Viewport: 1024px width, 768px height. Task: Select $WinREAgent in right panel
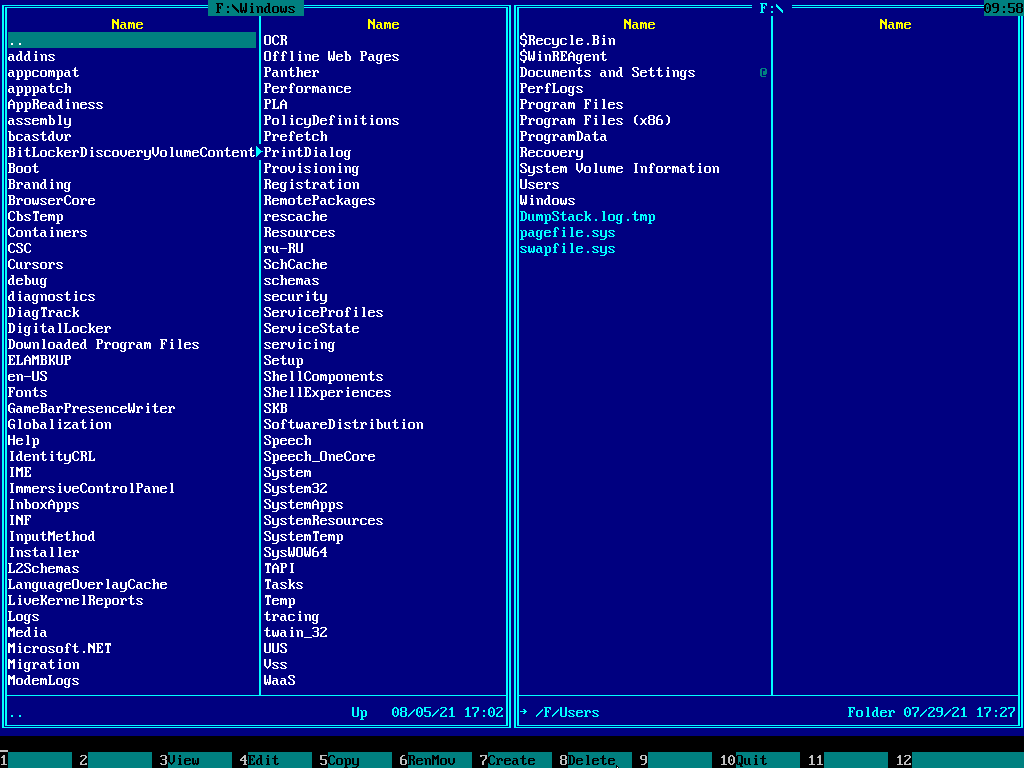pyautogui.click(x=563, y=57)
